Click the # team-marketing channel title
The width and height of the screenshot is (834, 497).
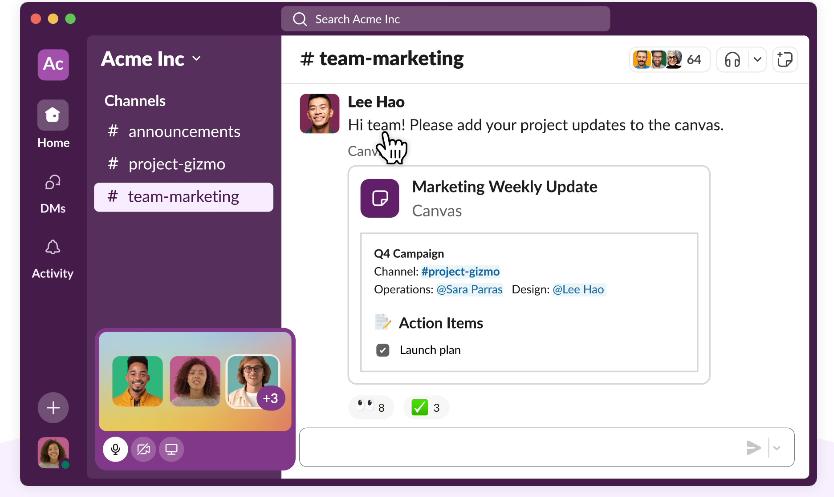(382, 59)
